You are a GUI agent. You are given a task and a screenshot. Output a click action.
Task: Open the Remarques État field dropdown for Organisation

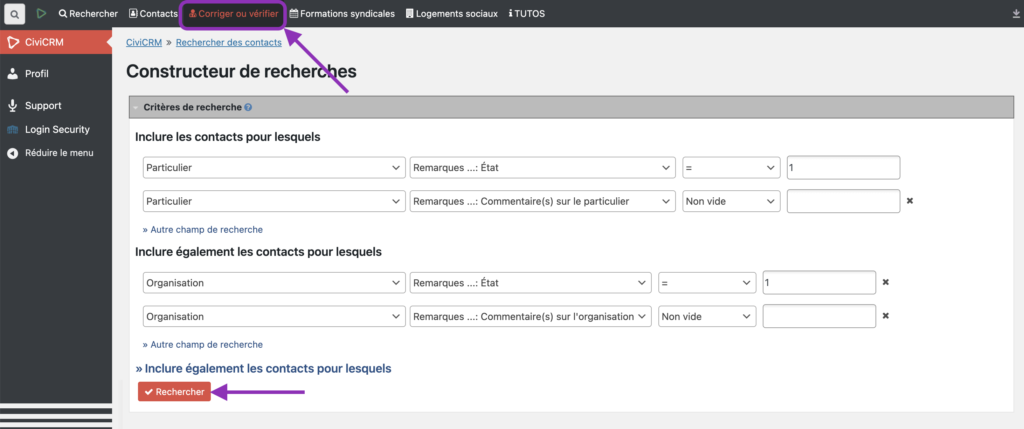pyautogui.click(x=529, y=283)
